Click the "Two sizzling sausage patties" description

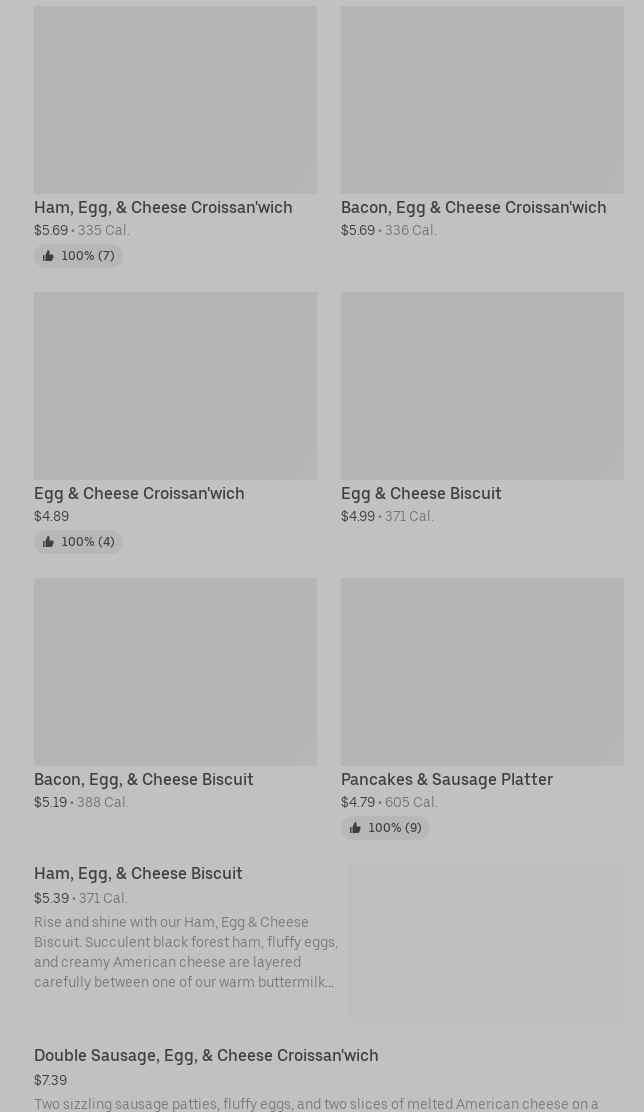click(x=316, y=1104)
